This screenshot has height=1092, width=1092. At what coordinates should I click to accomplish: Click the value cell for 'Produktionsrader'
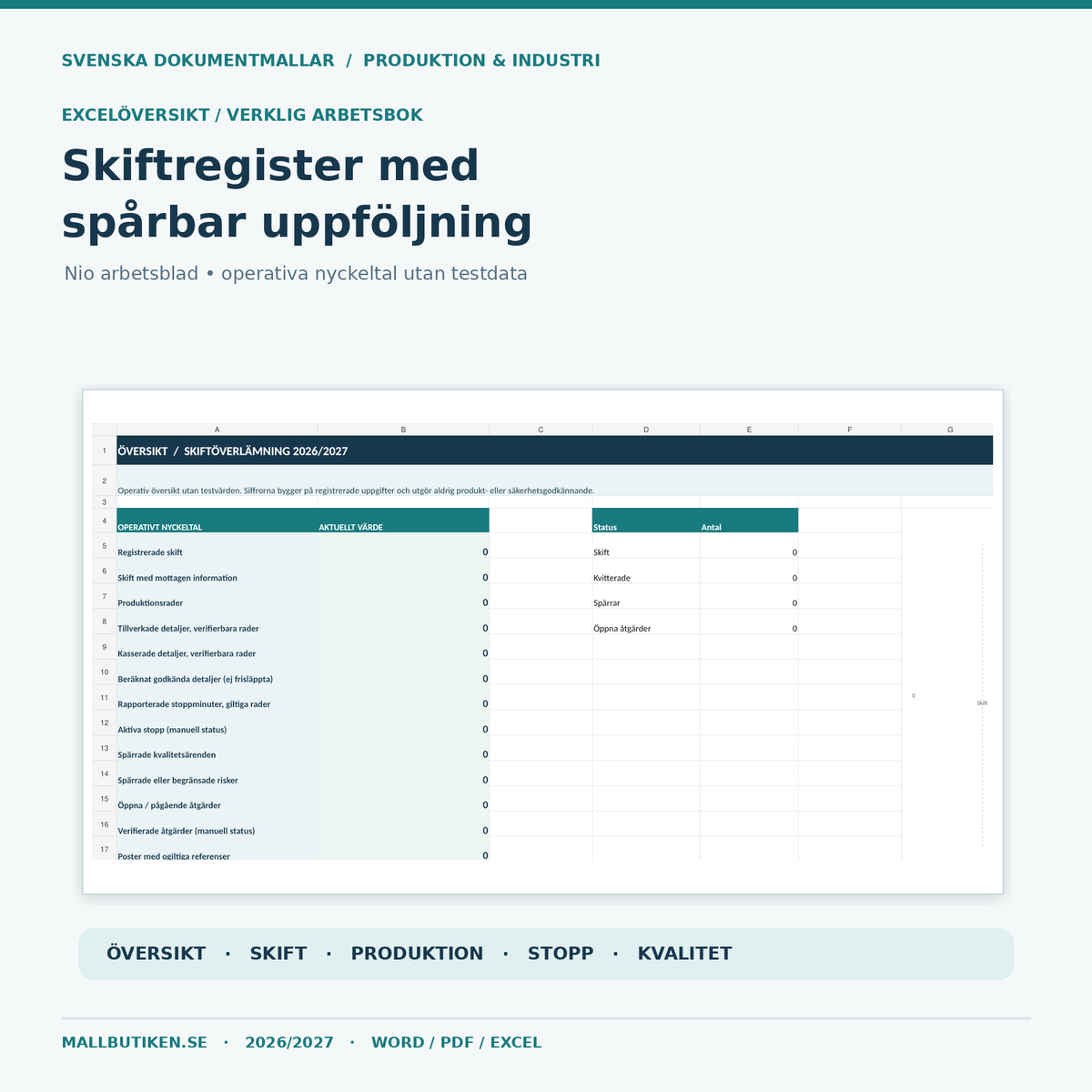coord(403,597)
